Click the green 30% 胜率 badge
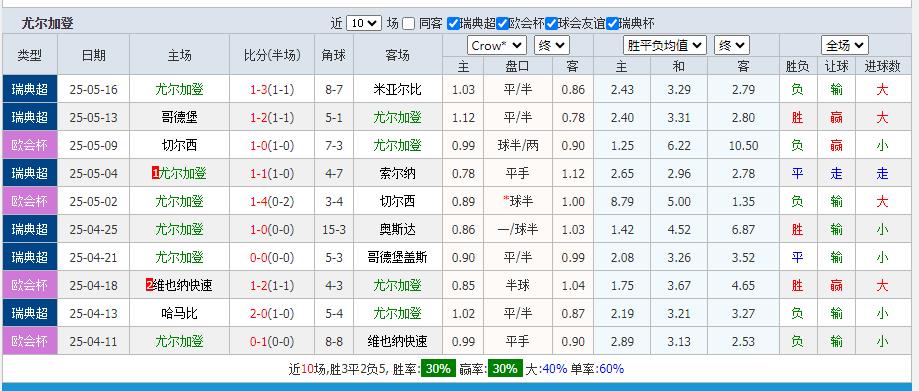The width and height of the screenshot is (919, 391). point(437,369)
